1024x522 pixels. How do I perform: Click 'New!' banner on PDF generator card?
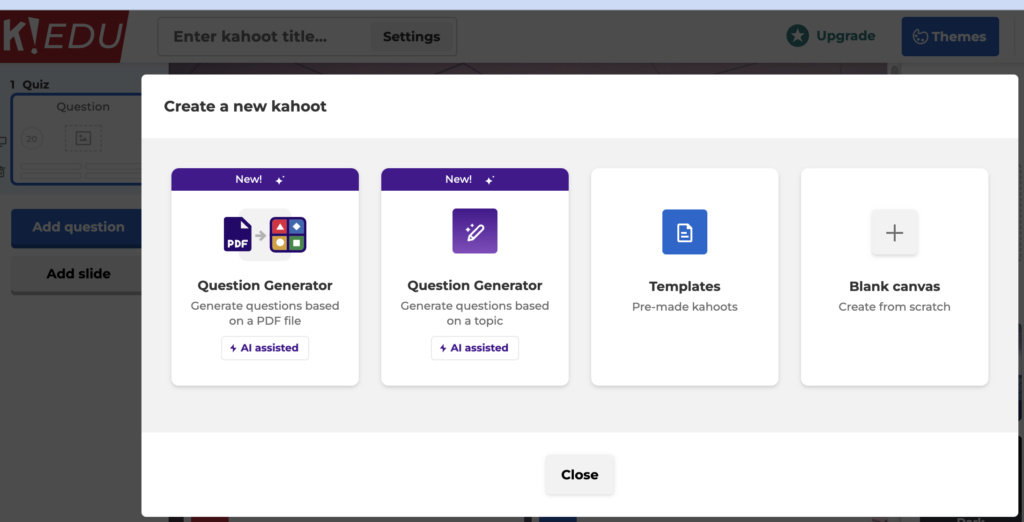point(265,180)
